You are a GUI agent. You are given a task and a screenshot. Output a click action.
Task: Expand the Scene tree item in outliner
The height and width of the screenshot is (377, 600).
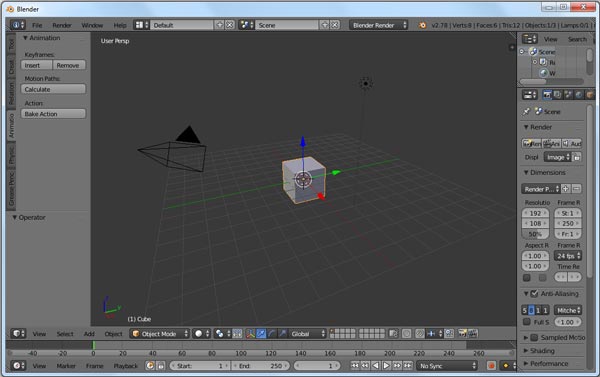pyautogui.click(x=522, y=51)
